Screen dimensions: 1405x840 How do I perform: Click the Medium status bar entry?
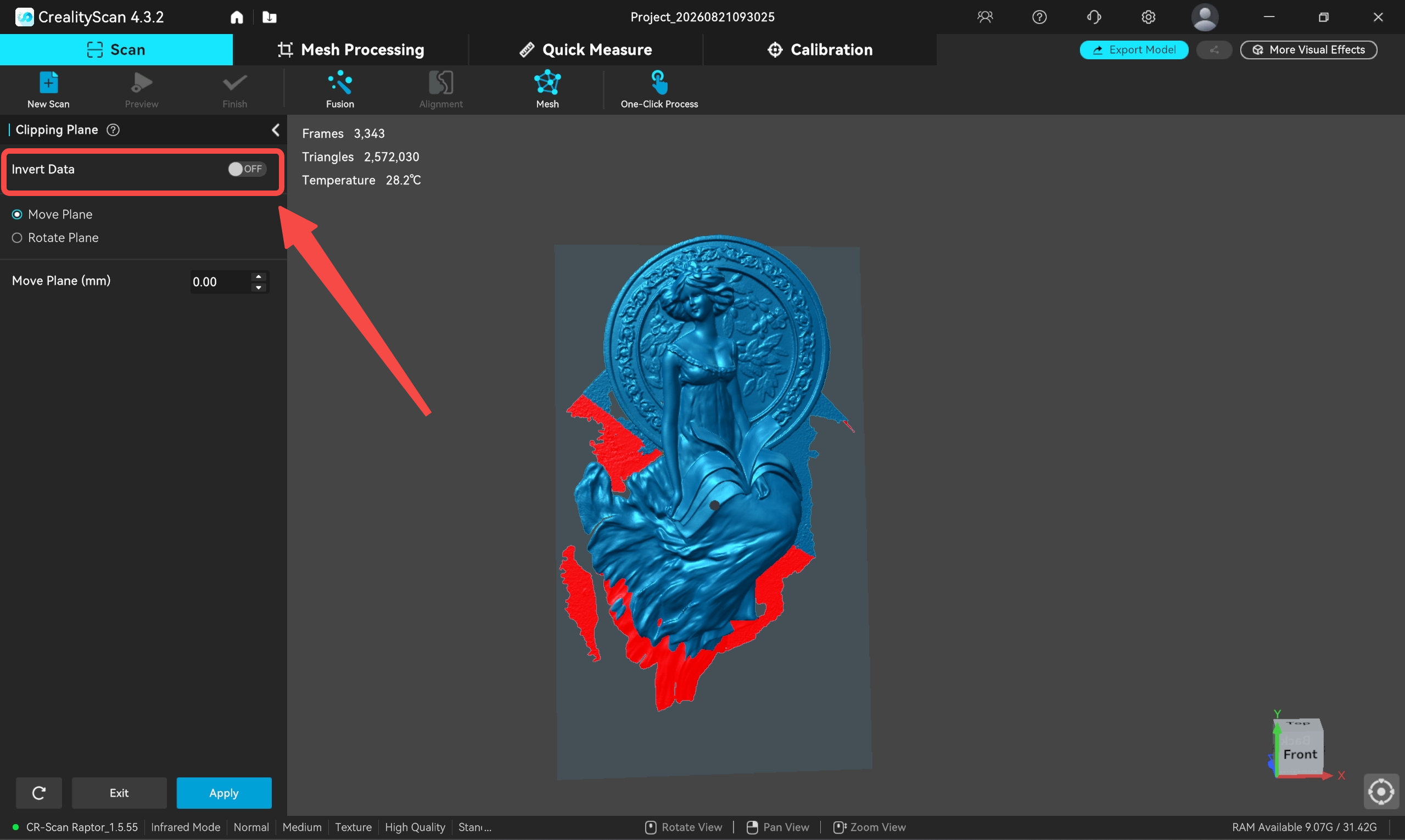click(x=302, y=827)
